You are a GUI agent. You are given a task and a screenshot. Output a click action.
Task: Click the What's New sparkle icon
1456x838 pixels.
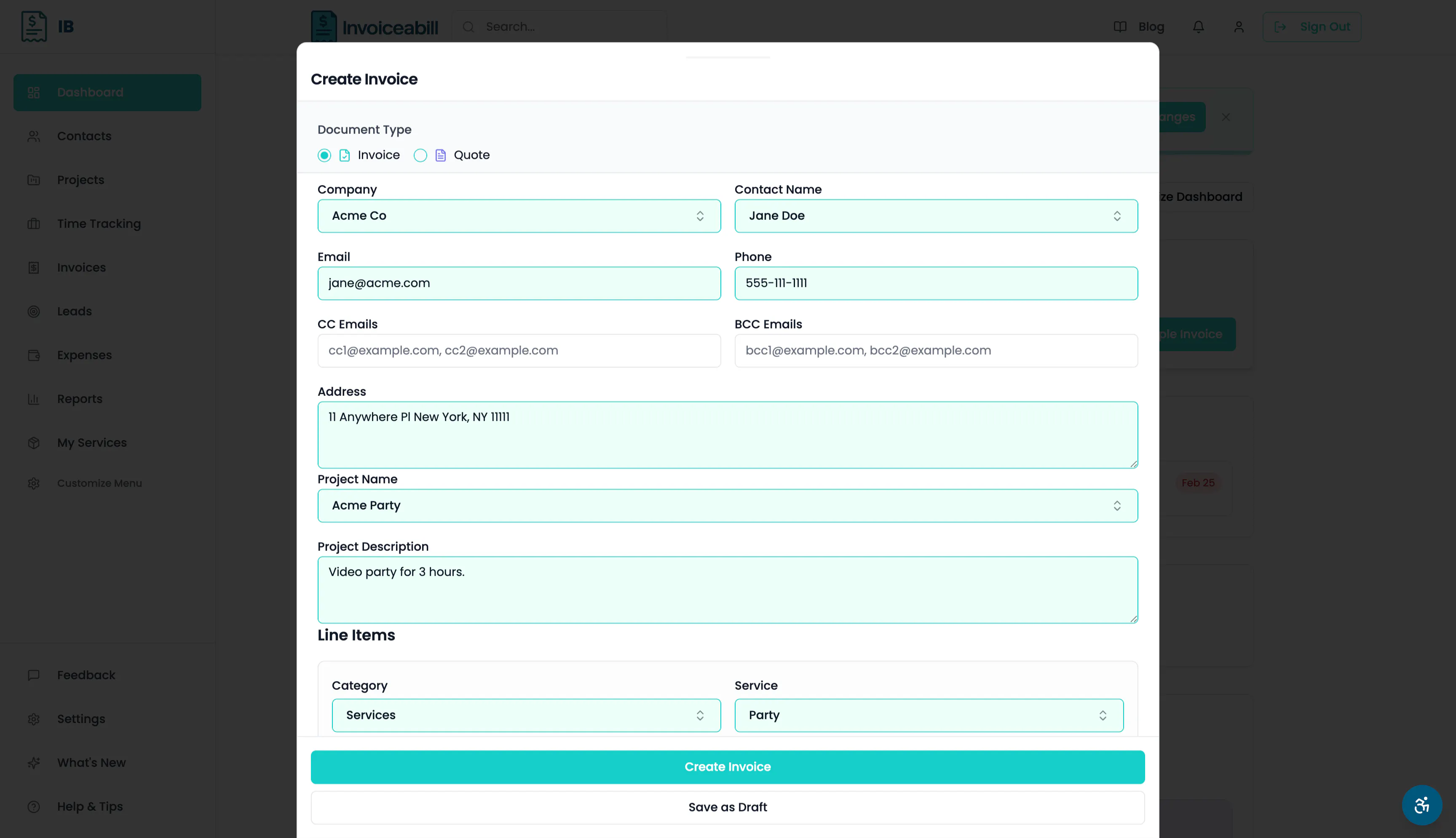tap(34, 763)
